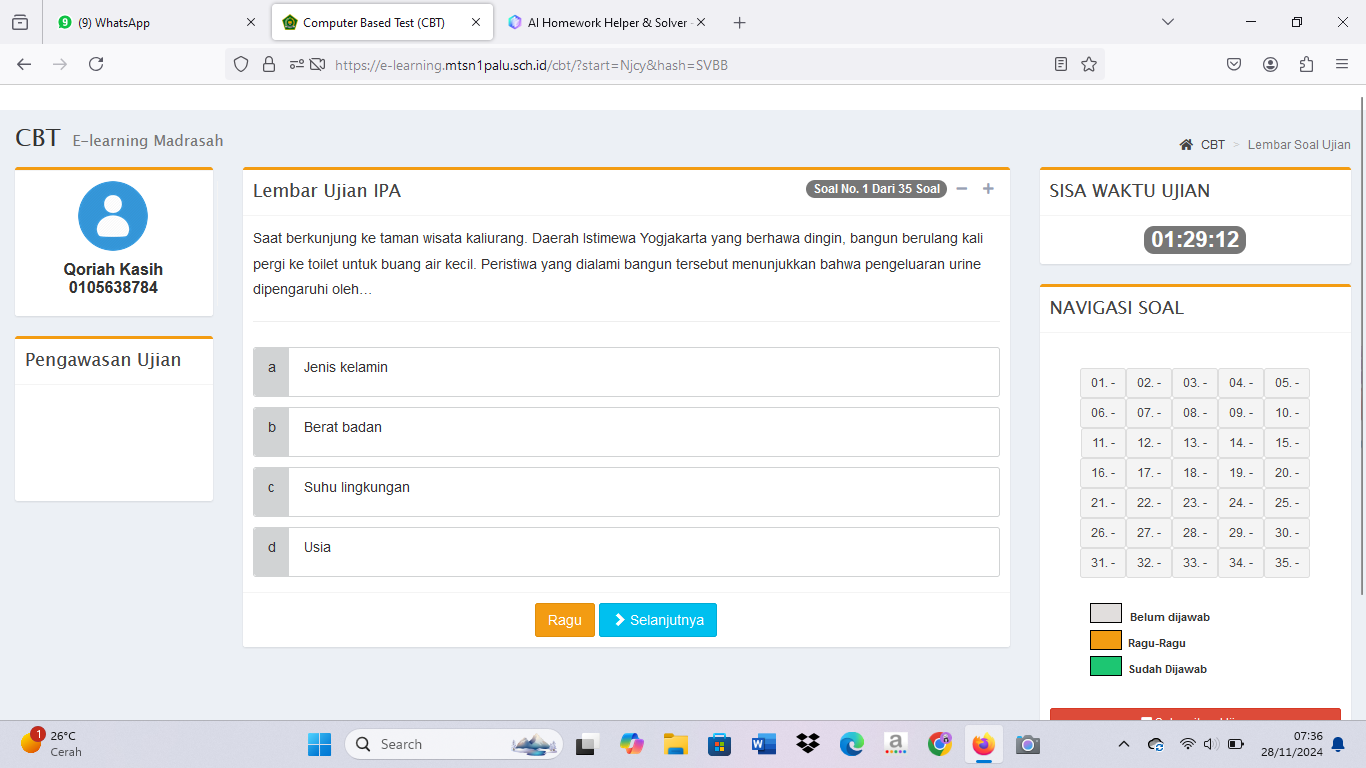Select answer option d Usia
Screen dimensions: 1366x768
point(626,552)
